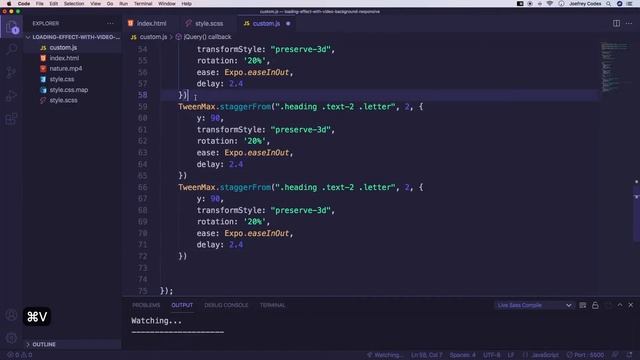Click the feedback icon in the status bar
This screenshot has height=360, width=640.
point(616,355)
